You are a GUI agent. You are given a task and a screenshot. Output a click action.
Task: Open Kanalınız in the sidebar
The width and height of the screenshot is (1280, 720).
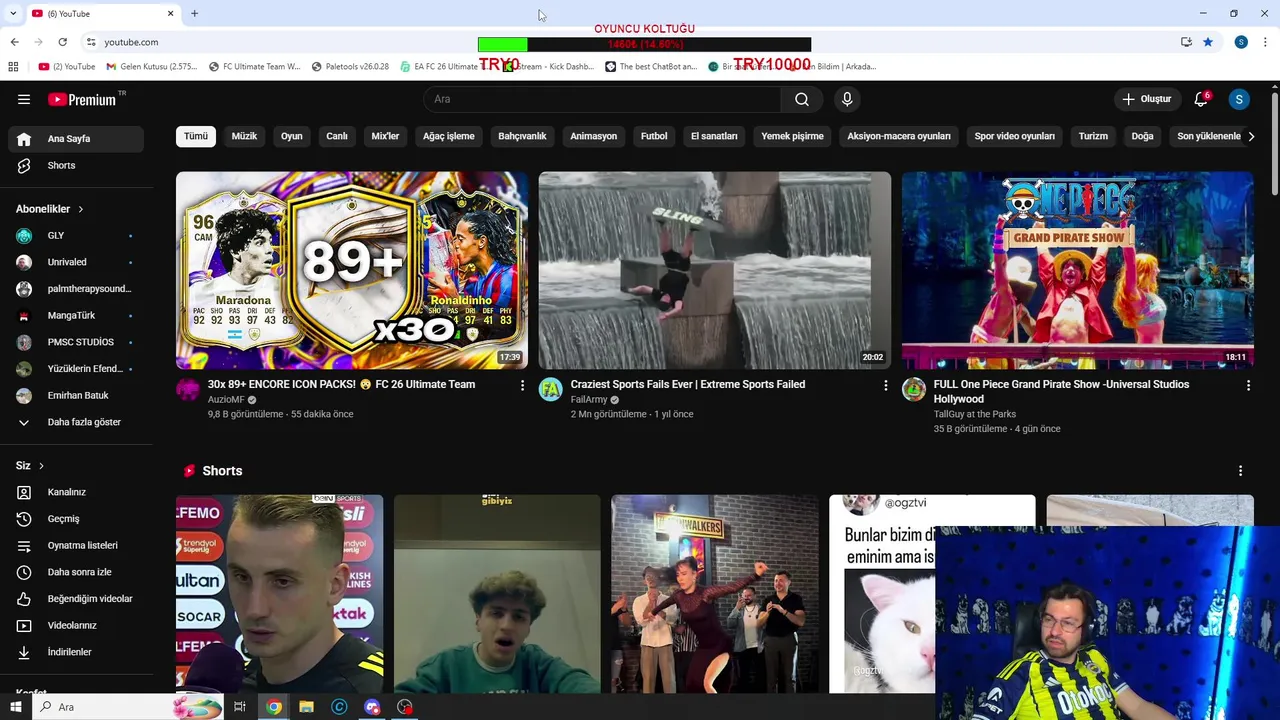tap(76, 492)
